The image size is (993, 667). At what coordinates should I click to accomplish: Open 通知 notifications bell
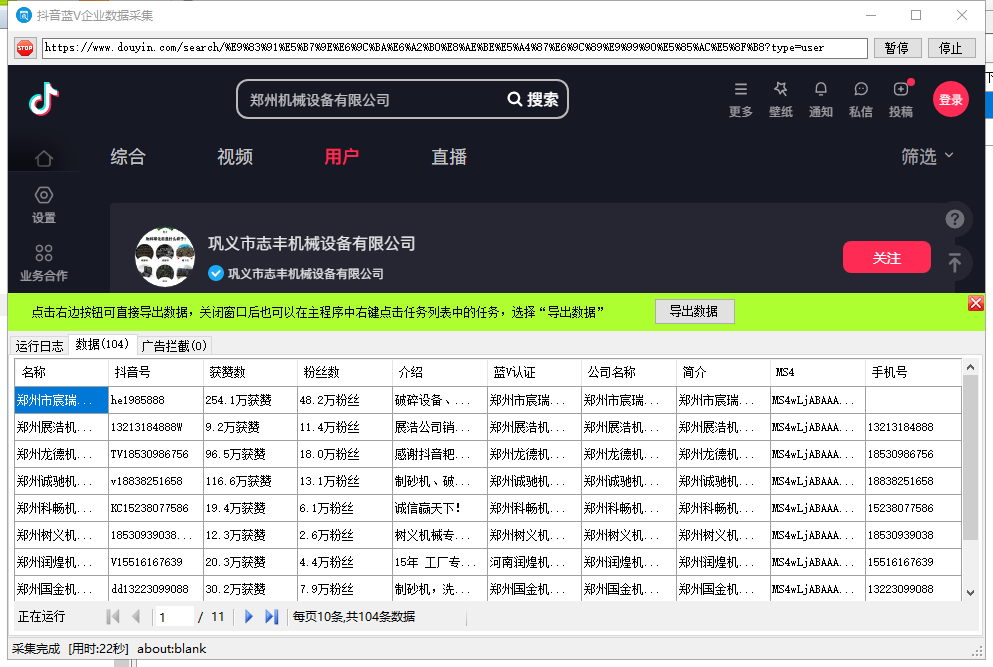click(x=820, y=89)
